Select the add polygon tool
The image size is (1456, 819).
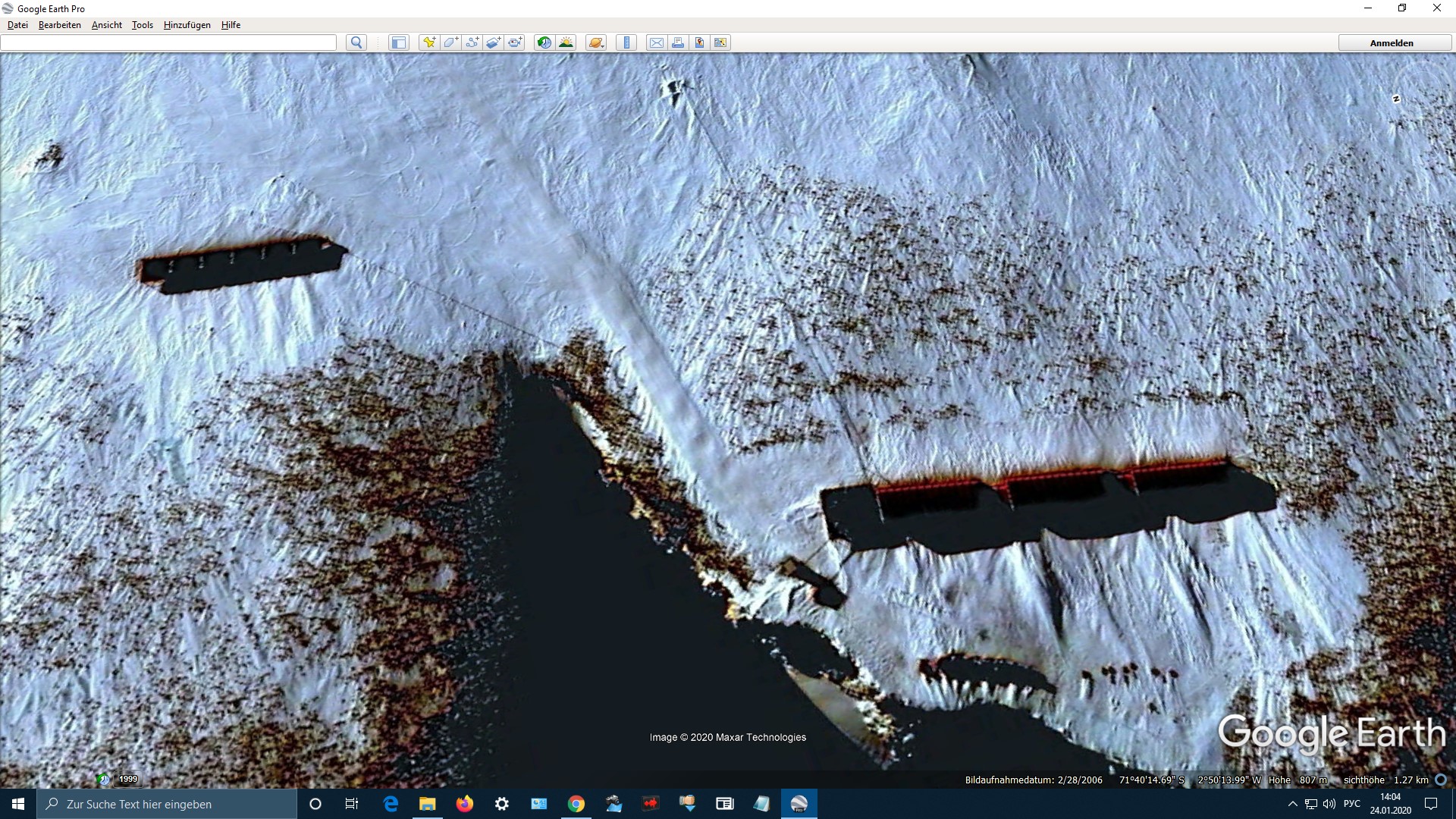pos(450,42)
